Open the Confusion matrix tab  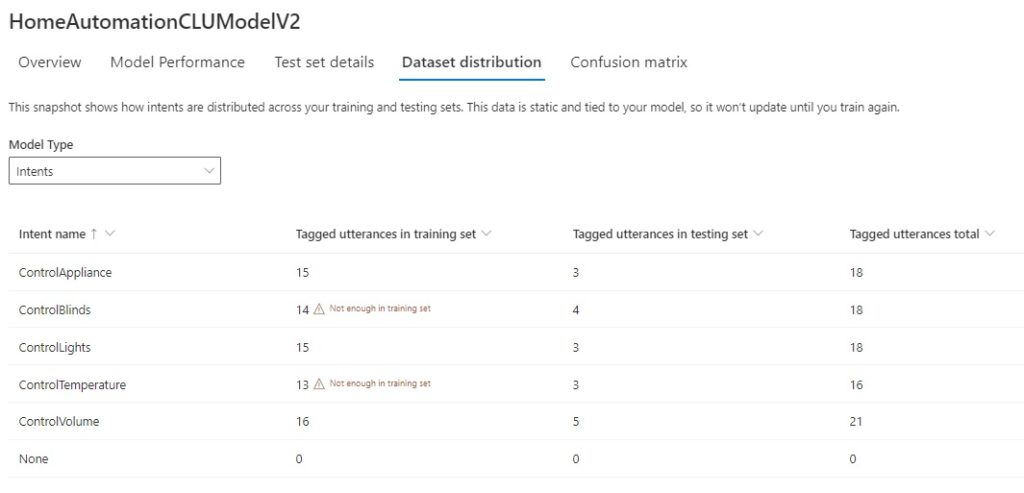(628, 62)
